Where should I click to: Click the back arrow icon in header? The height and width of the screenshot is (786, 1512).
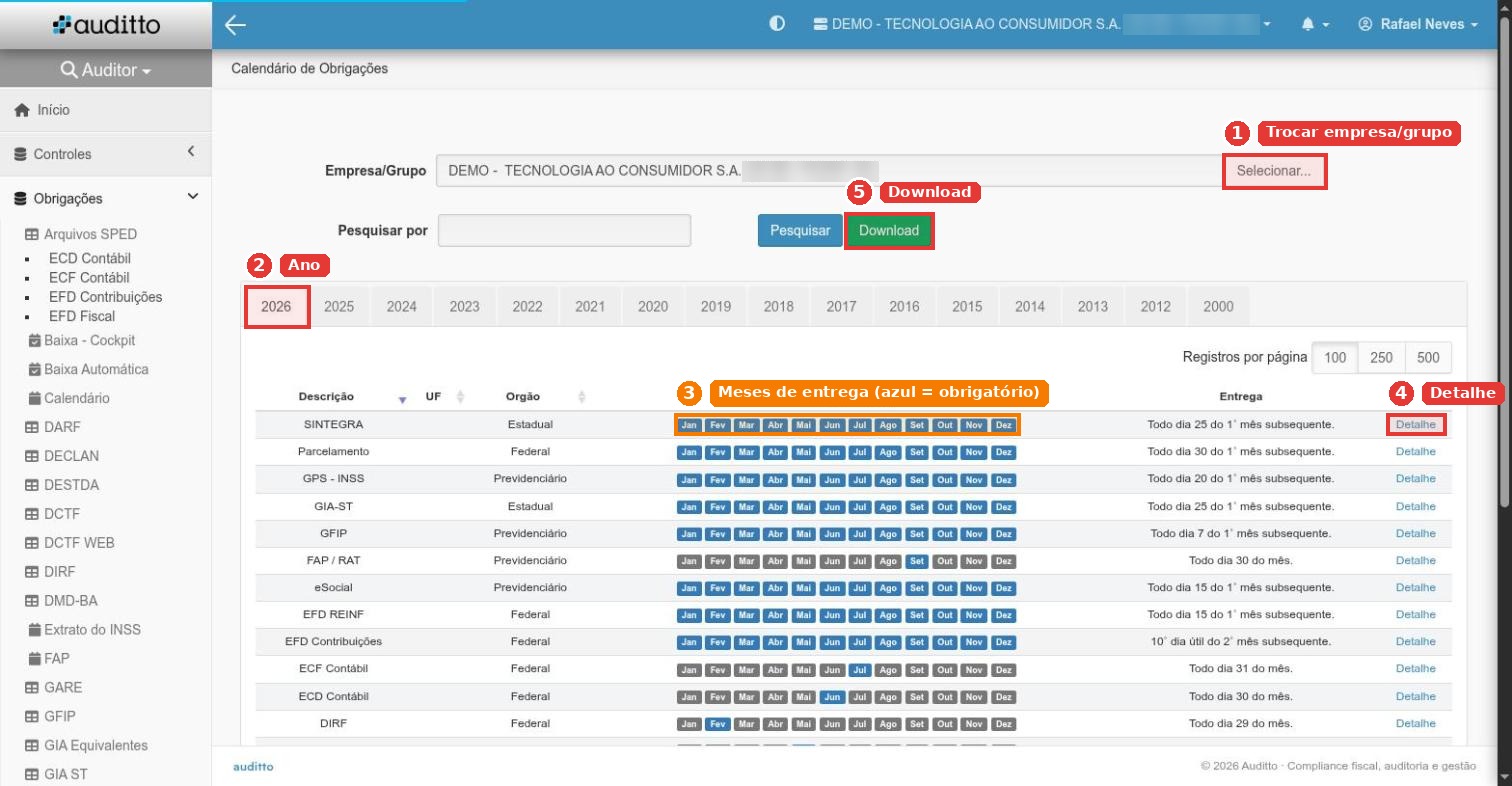click(x=236, y=25)
